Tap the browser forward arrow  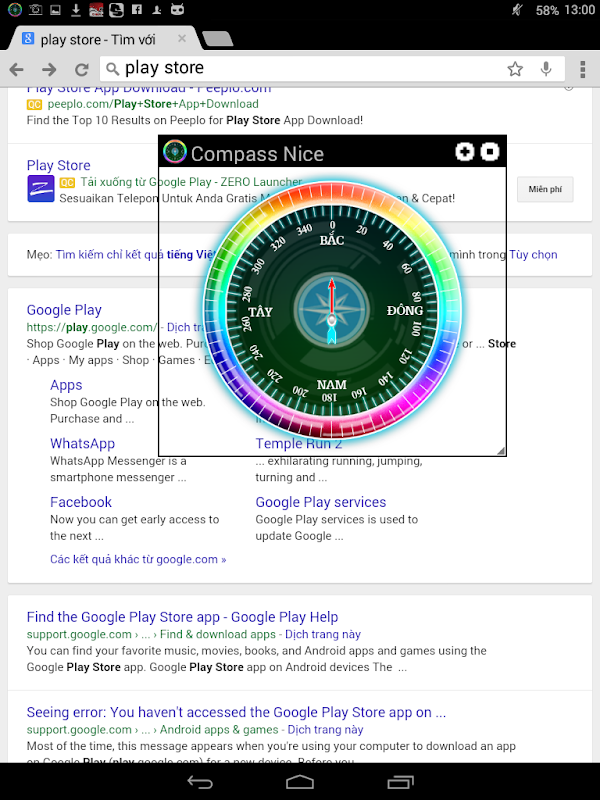click(49, 69)
